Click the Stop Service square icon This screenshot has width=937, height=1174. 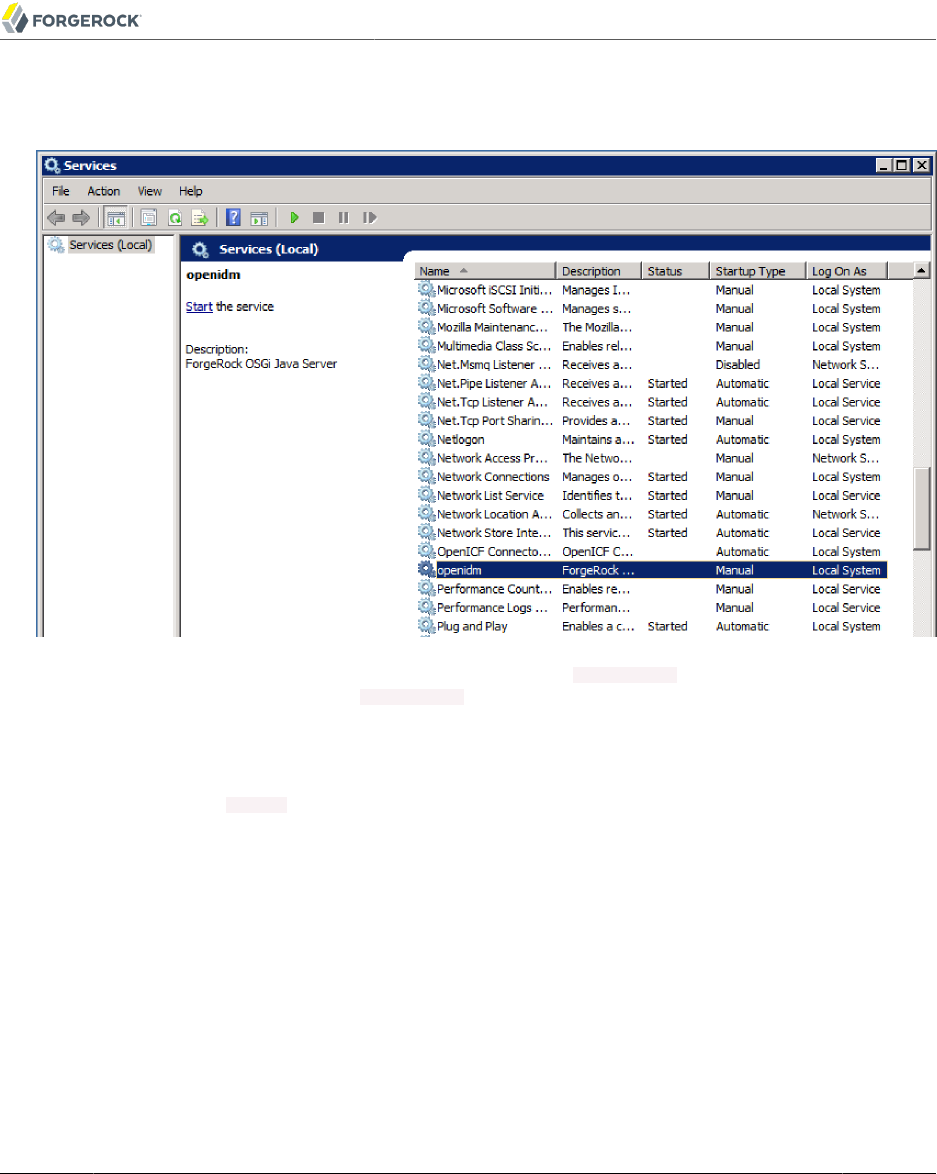tap(318, 218)
